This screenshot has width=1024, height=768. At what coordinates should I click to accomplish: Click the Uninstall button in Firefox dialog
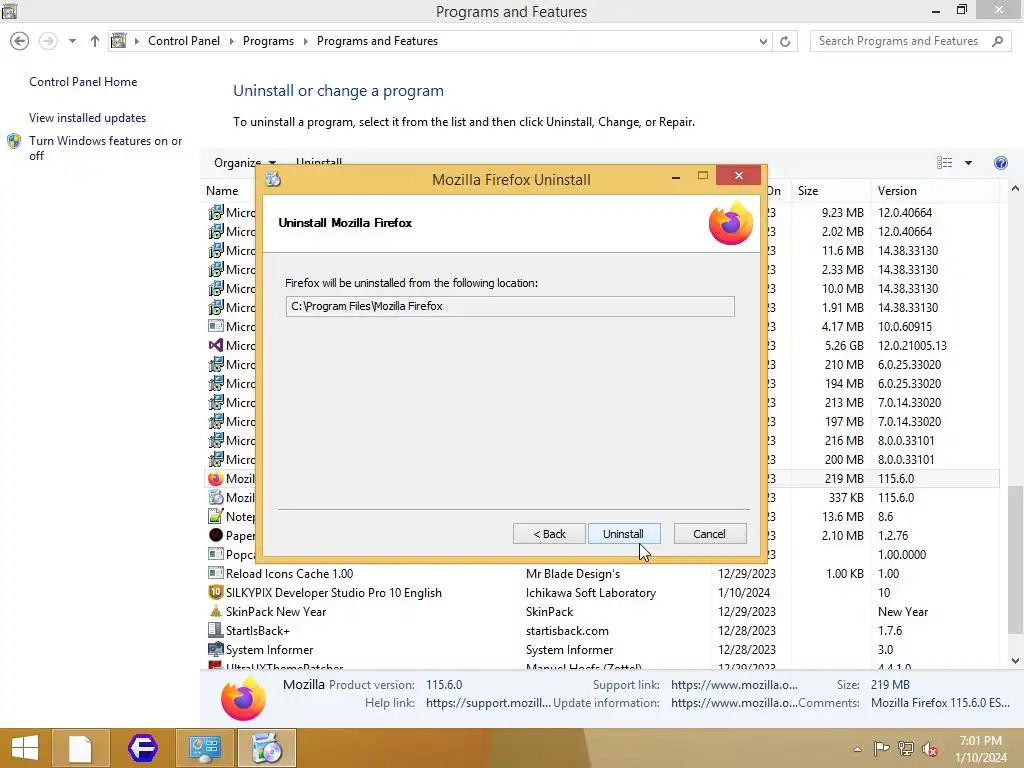click(624, 534)
